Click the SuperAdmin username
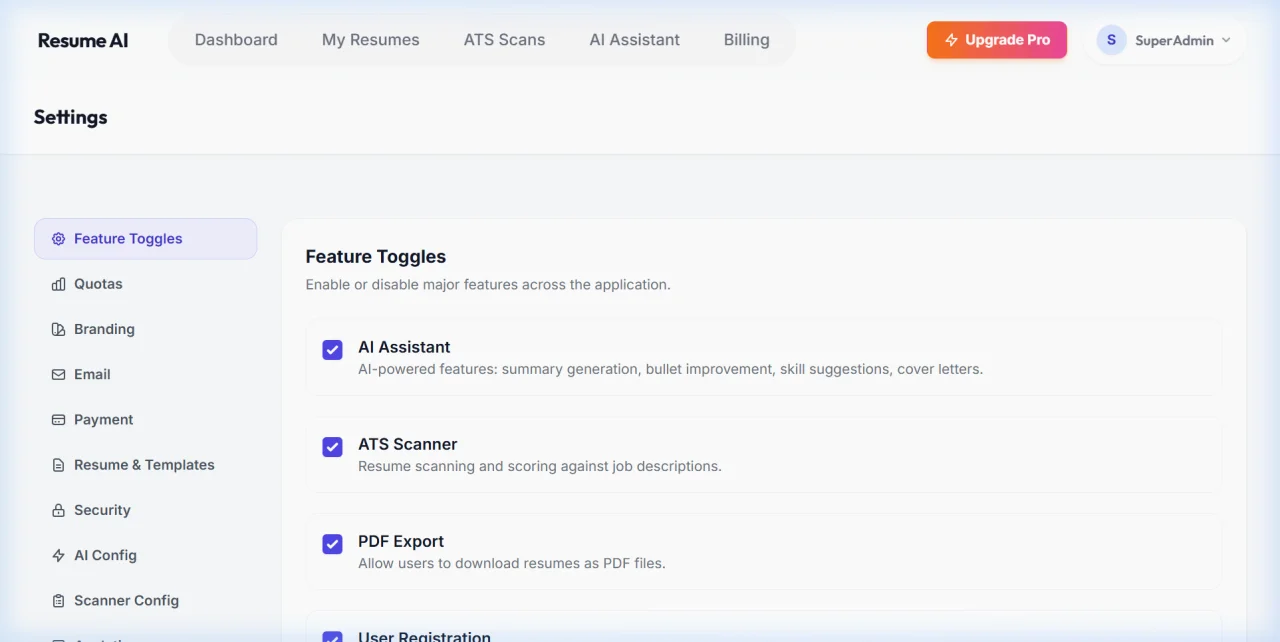The image size is (1280, 642). click(x=1174, y=41)
